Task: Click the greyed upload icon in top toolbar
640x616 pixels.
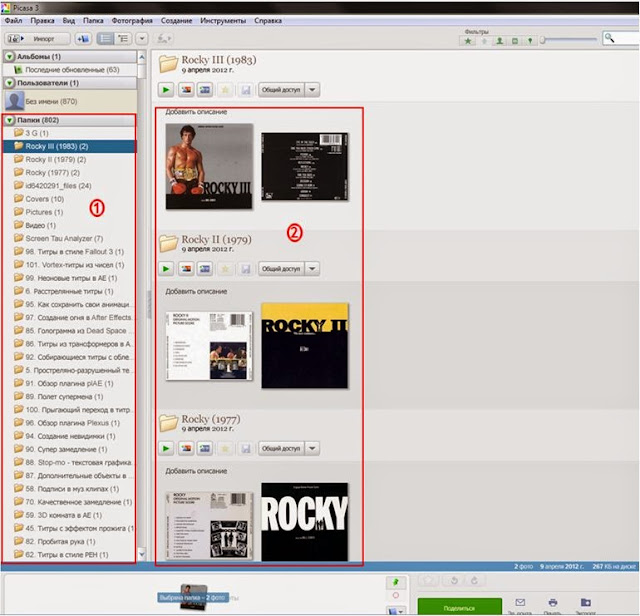Action: 164,39
